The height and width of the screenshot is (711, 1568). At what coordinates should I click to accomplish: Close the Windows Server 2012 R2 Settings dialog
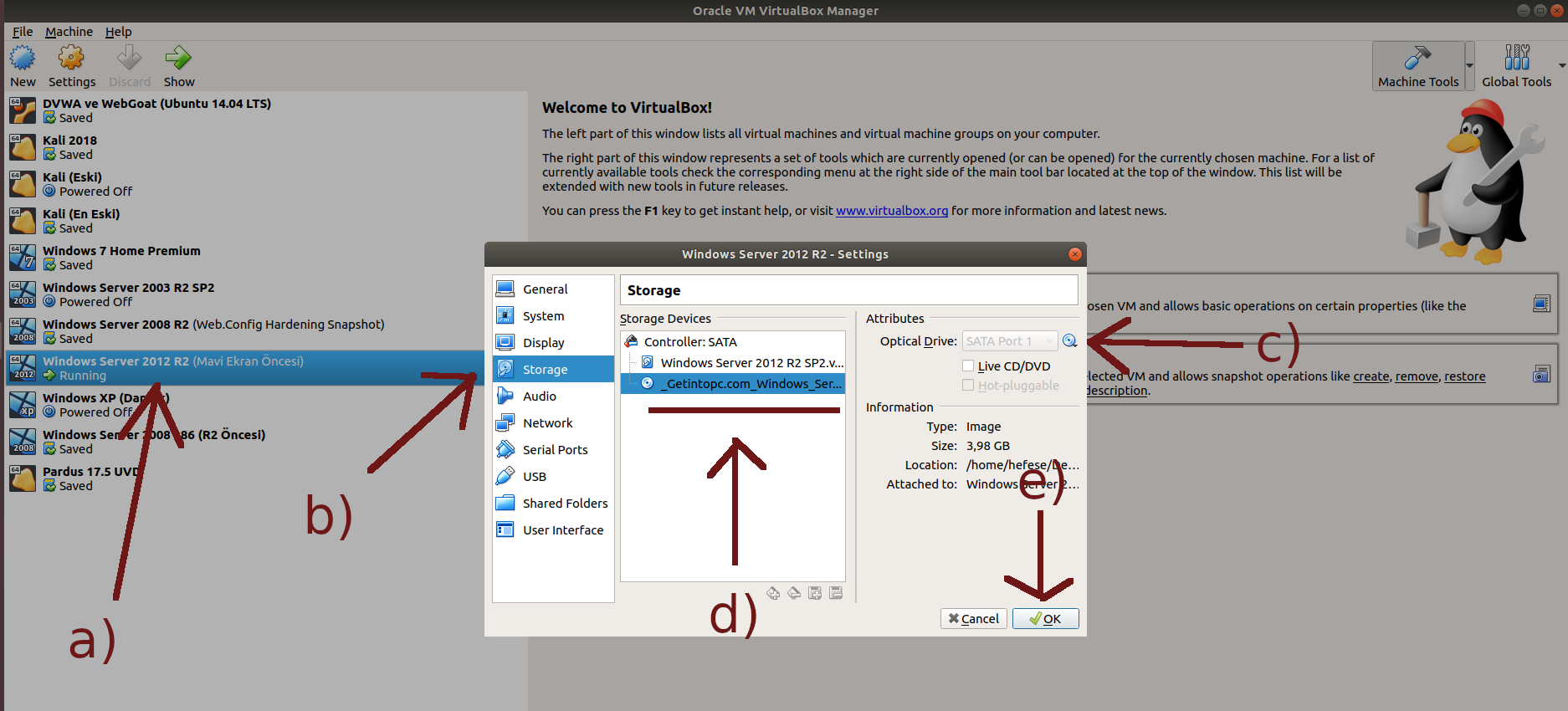1075,254
